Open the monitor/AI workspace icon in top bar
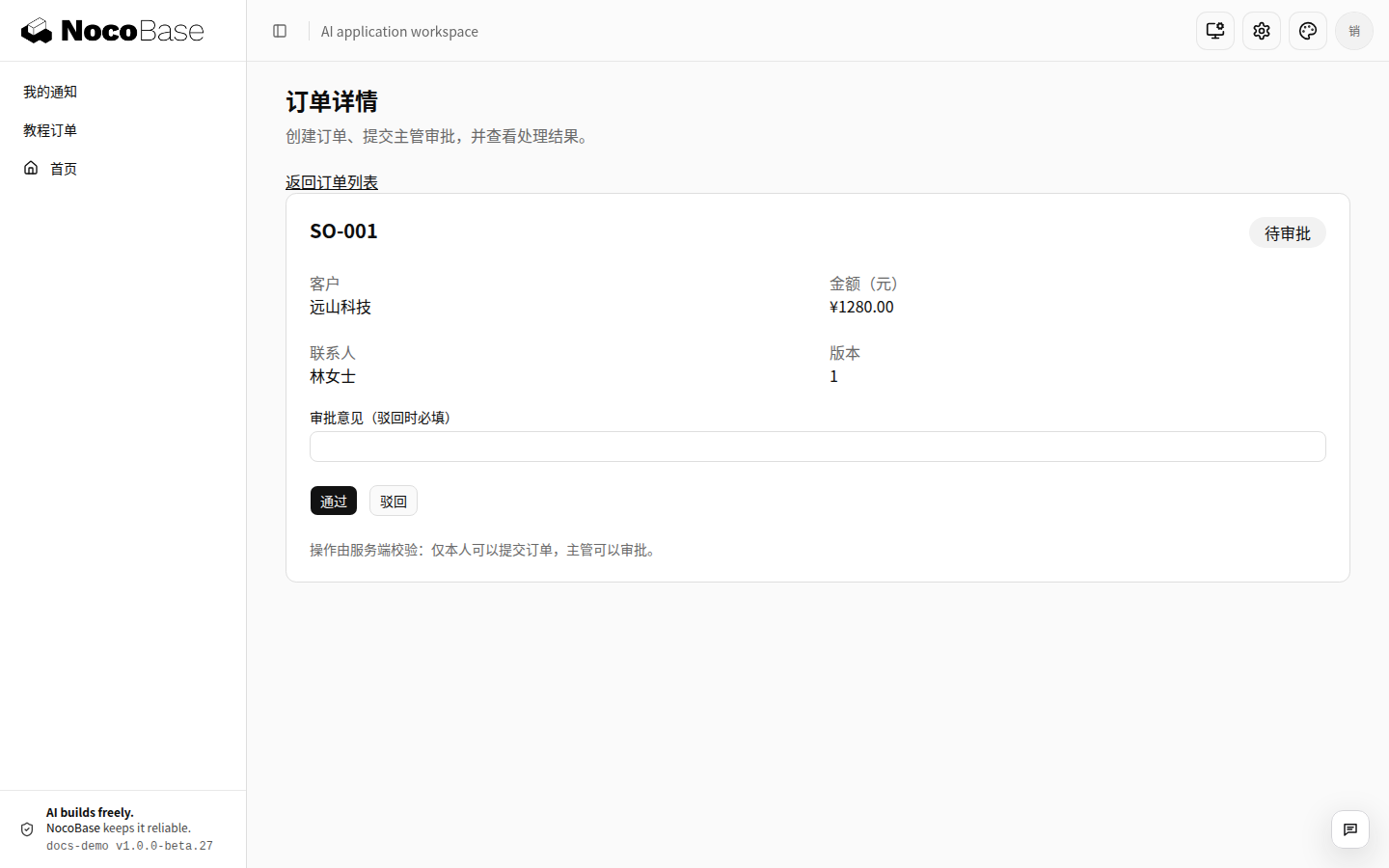The height and width of the screenshot is (868, 1389). click(1215, 31)
